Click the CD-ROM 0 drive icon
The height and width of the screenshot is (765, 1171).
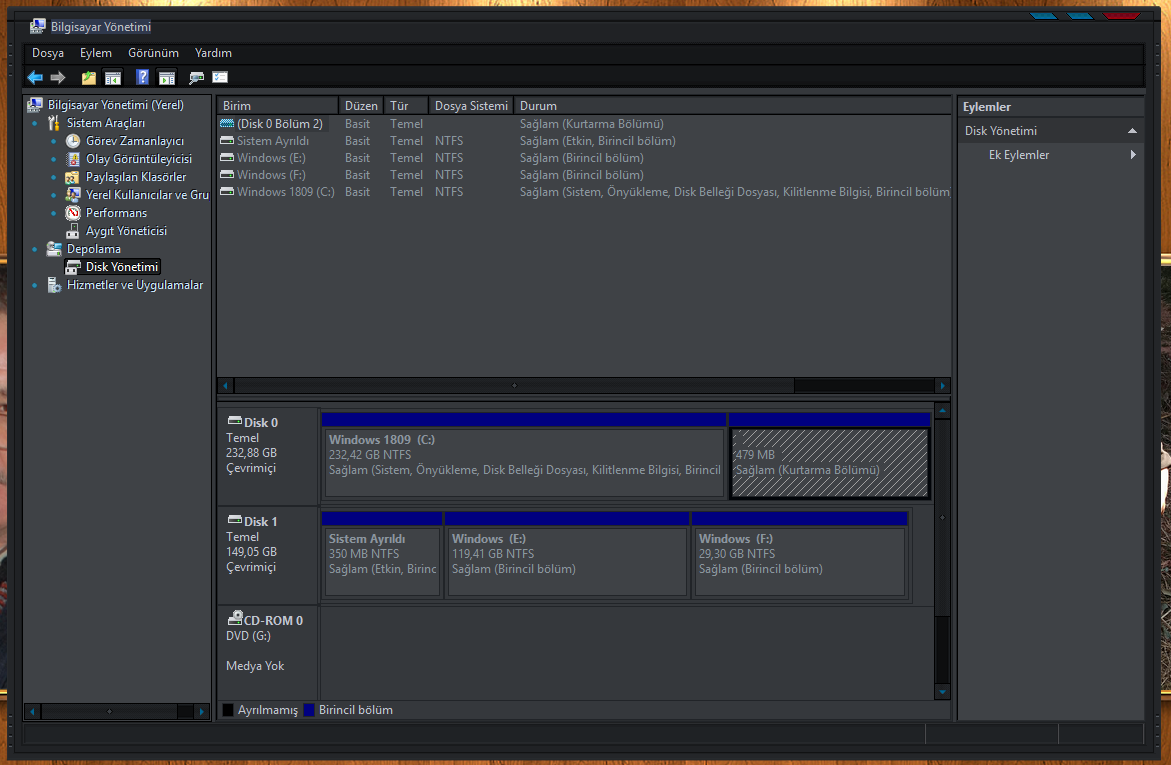234,618
